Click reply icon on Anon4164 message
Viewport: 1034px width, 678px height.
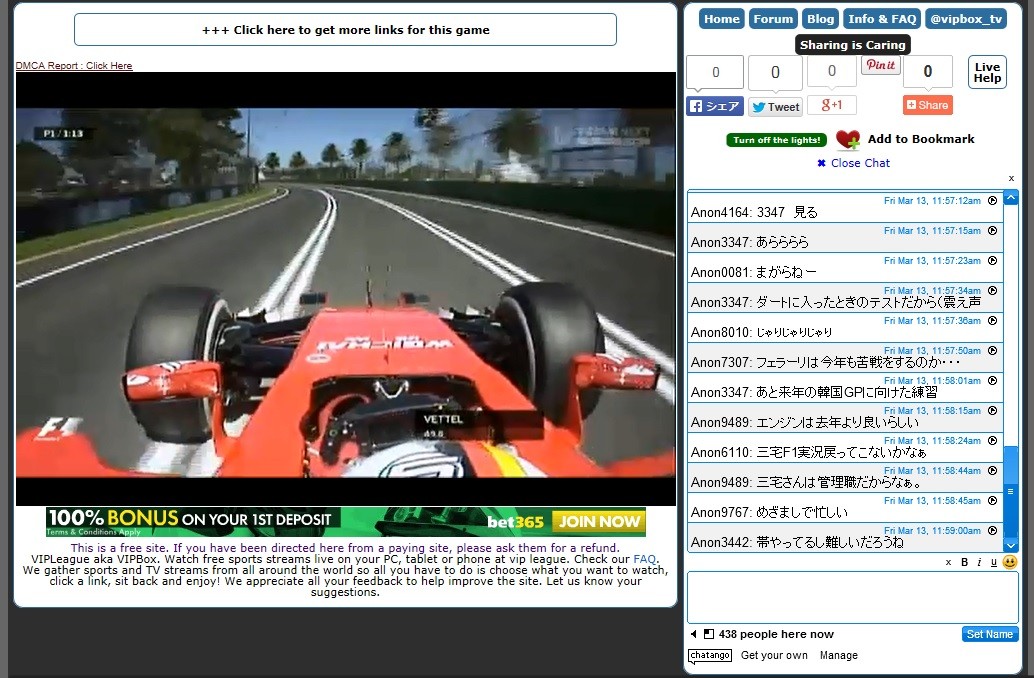[992, 200]
